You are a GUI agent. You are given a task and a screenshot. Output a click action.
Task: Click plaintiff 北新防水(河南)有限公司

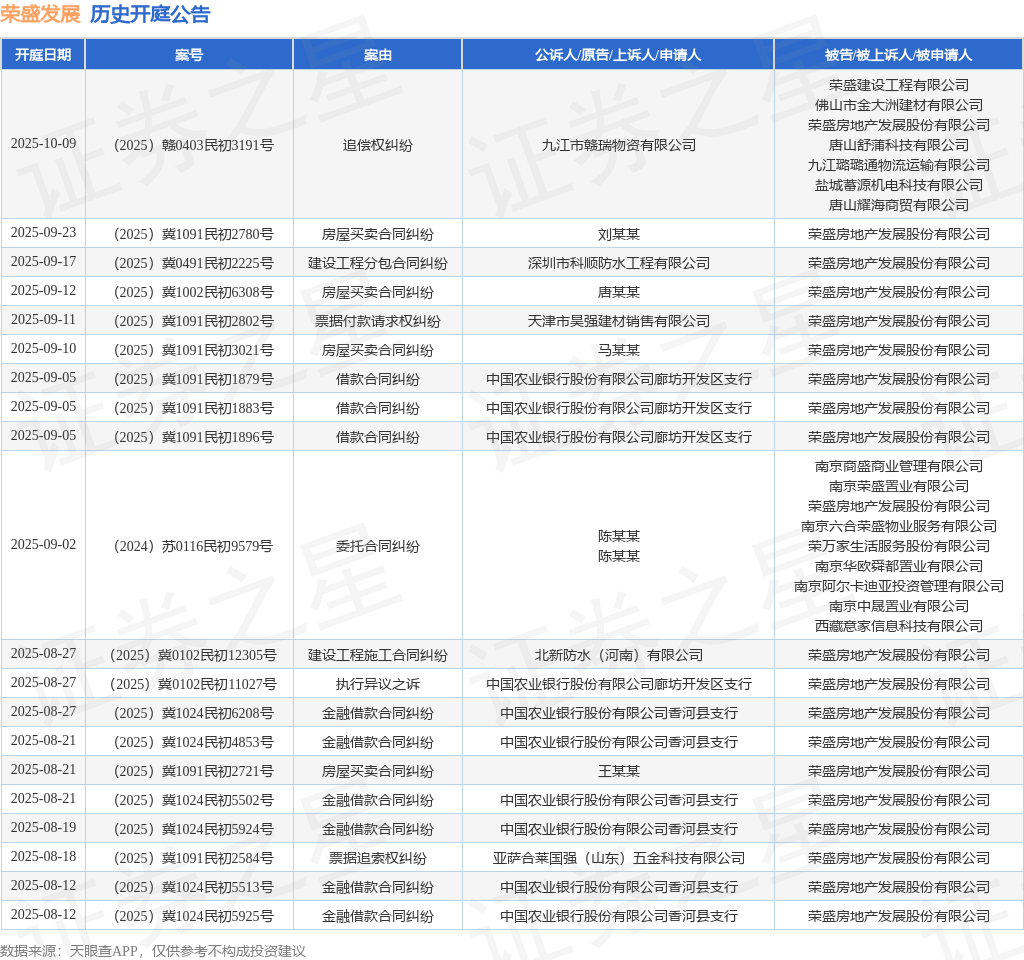point(618,655)
